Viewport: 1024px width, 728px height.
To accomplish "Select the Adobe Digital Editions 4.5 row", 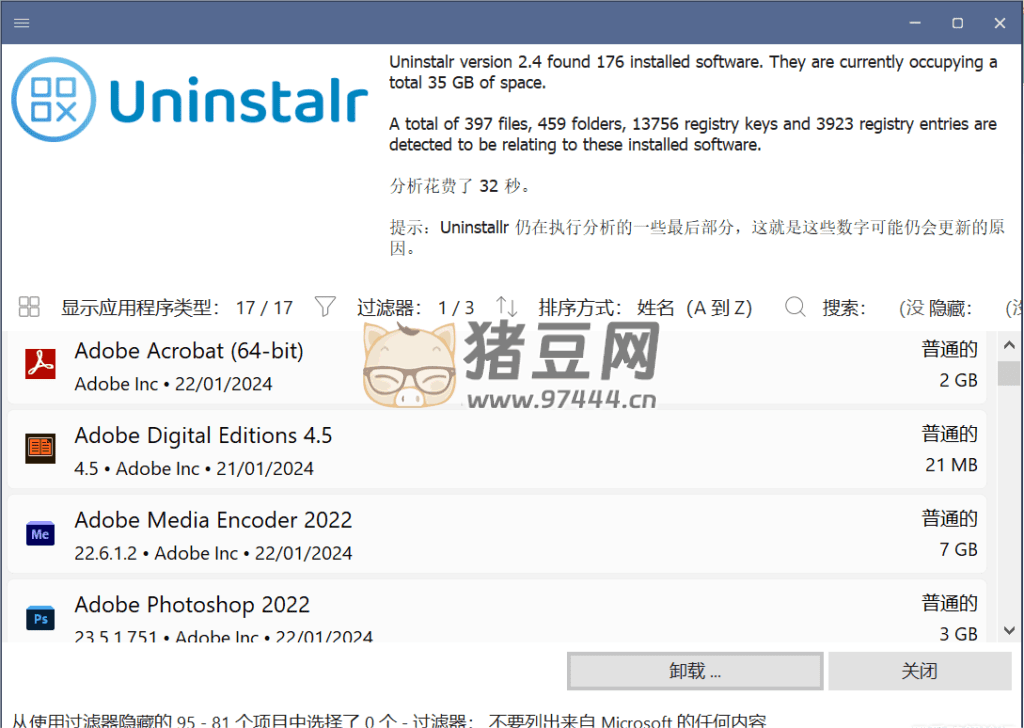I will [496, 449].
